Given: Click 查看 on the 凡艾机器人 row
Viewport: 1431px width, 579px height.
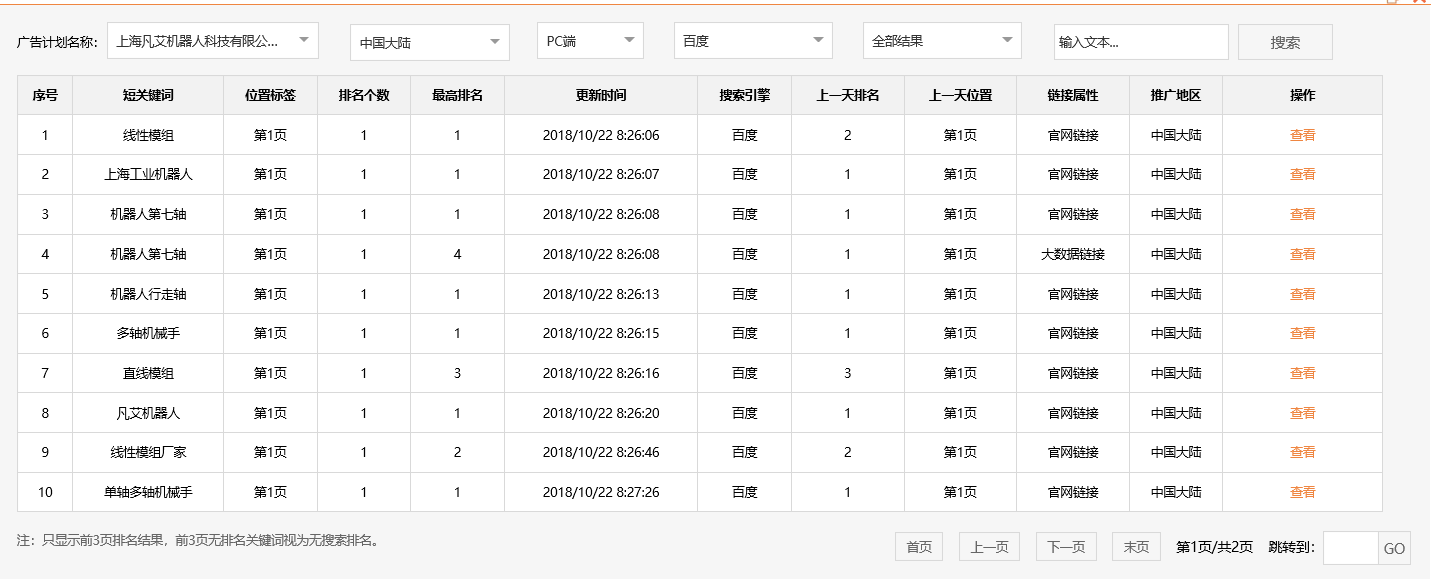Looking at the screenshot, I should [x=1303, y=412].
